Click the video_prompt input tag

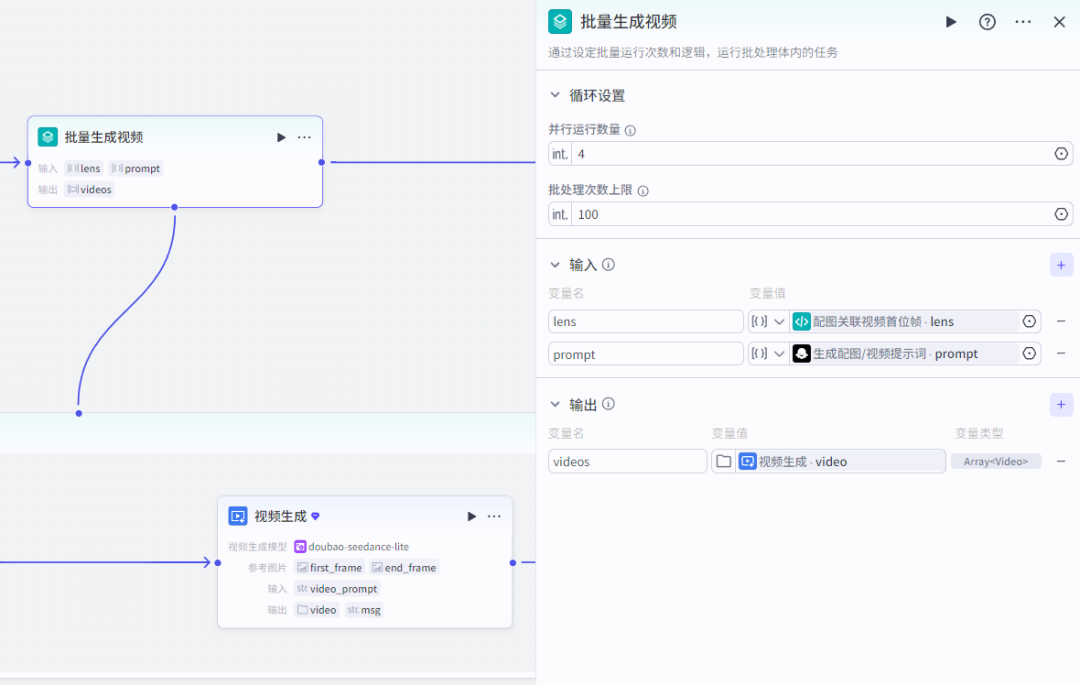pyautogui.click(x=337, y=589)
